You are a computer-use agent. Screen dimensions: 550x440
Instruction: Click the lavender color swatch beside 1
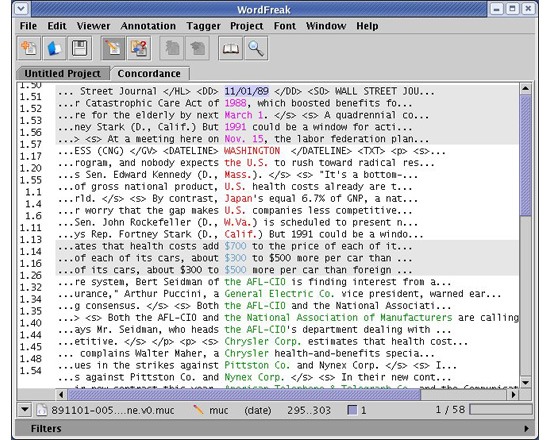(x=352, y=409)
